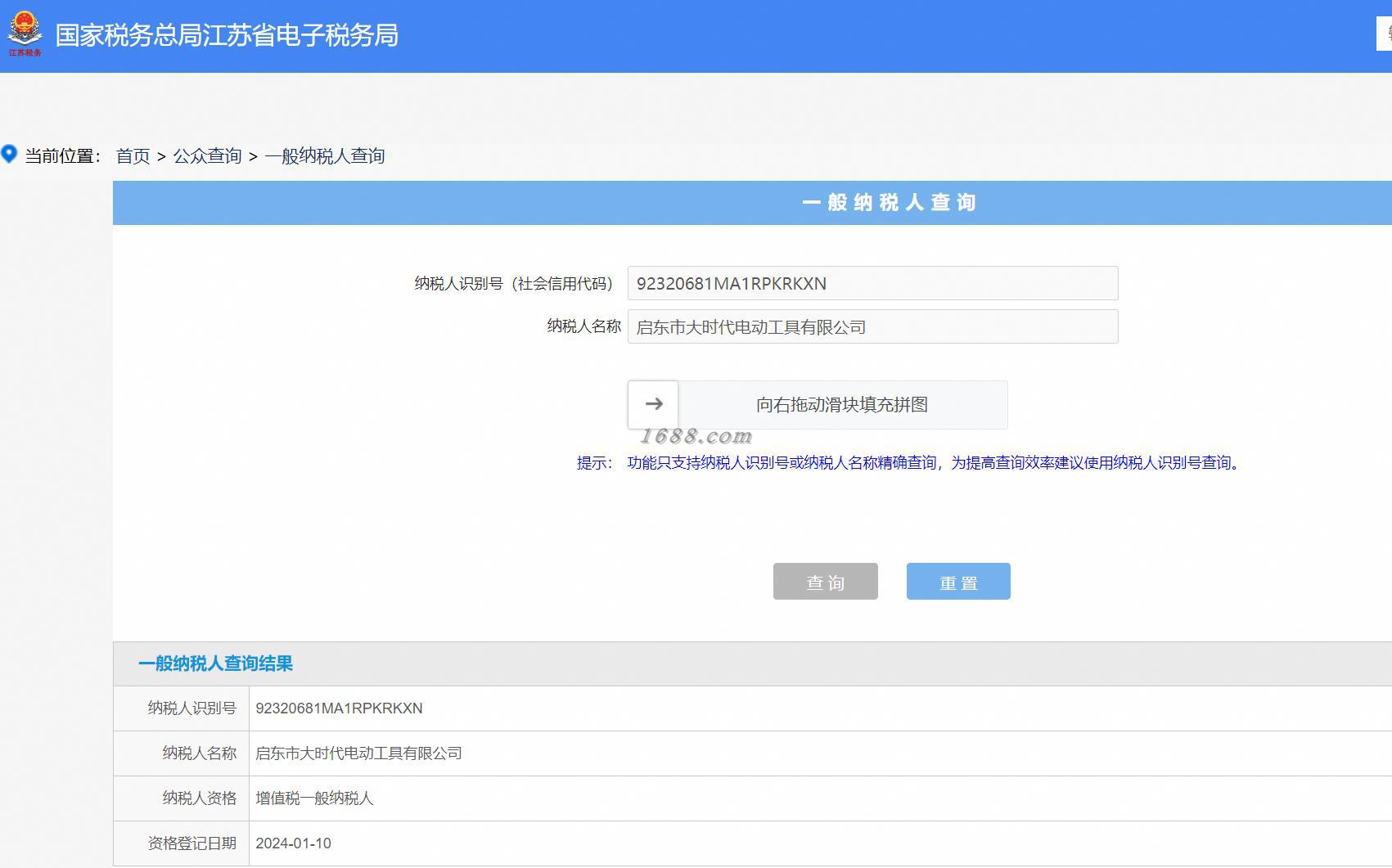Open the 公众查询 breadcrumb link
Viewport: 1392px width, 868px height.
pyautogui.click(x=207, y=155)
